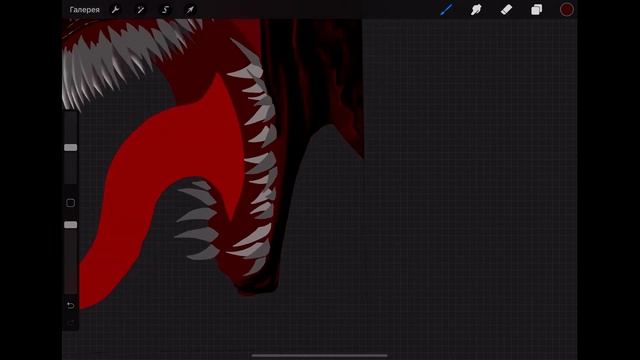The height and width of the screenshot is (360, 640).
Task: Undo the last stroke
Action: coord(71,305)
